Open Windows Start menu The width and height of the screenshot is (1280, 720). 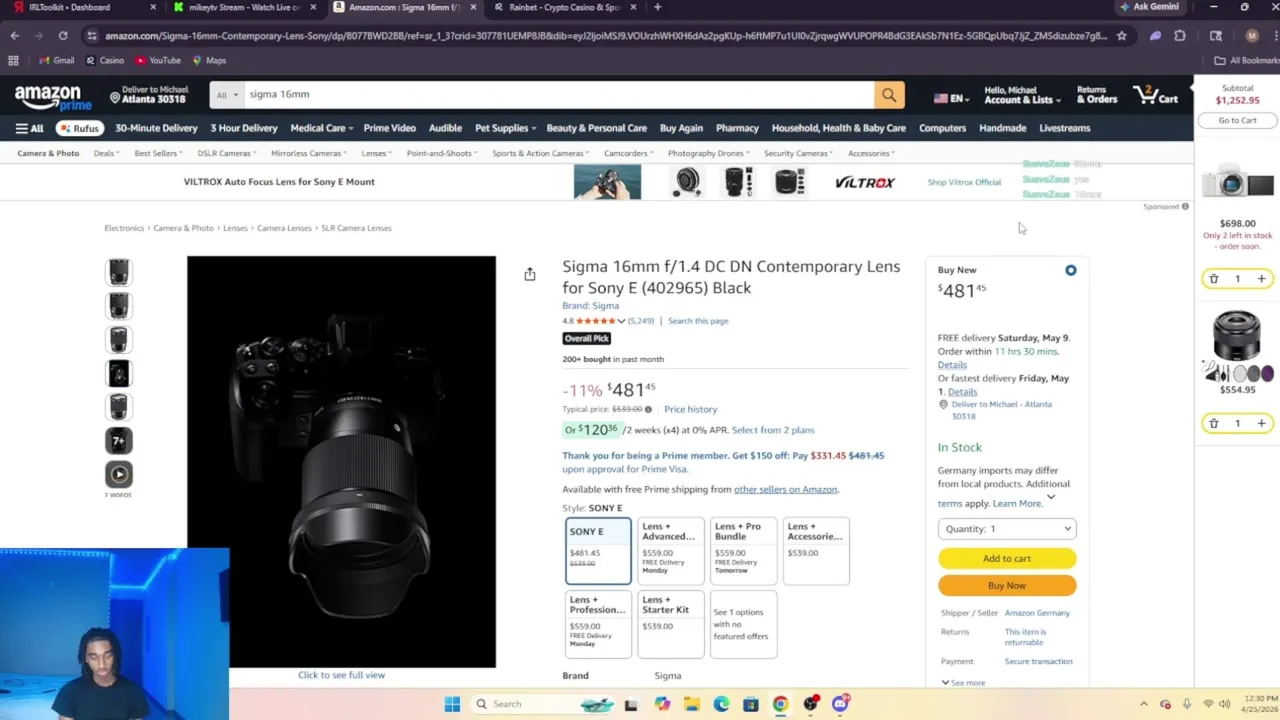tap(452, 704)
